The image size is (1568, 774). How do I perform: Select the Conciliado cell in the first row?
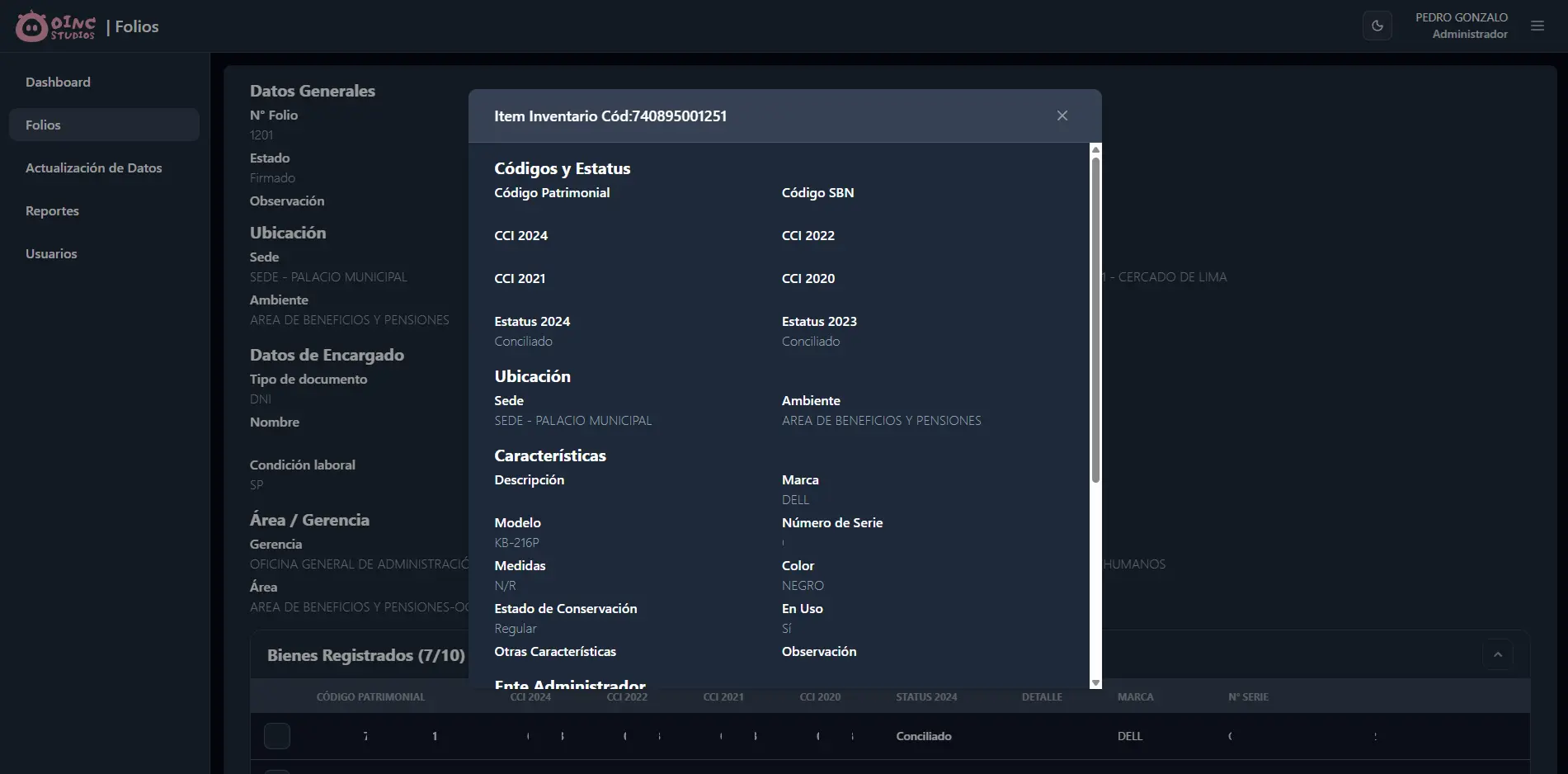923,736
